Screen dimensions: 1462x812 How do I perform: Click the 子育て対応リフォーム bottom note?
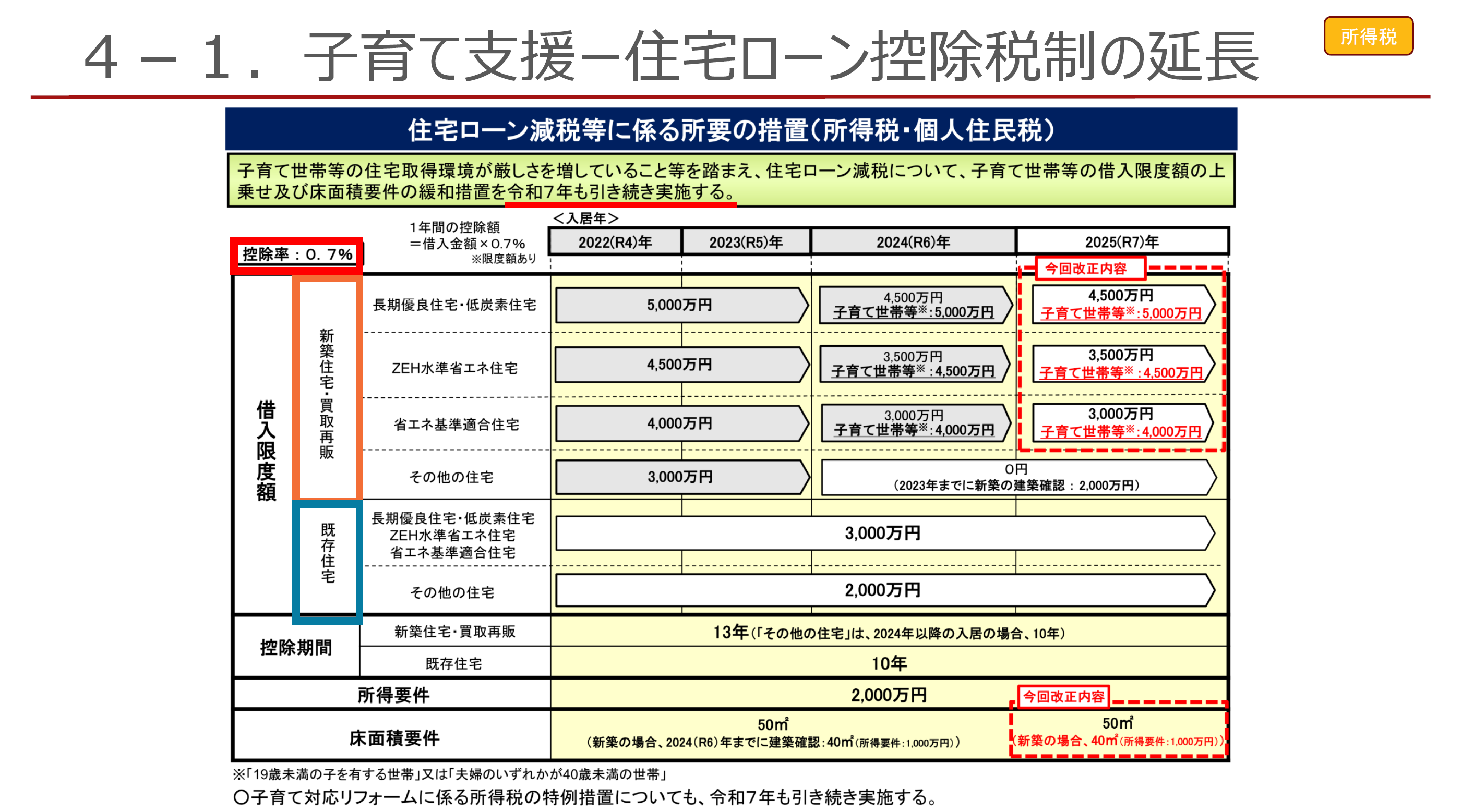click(586, 797)
